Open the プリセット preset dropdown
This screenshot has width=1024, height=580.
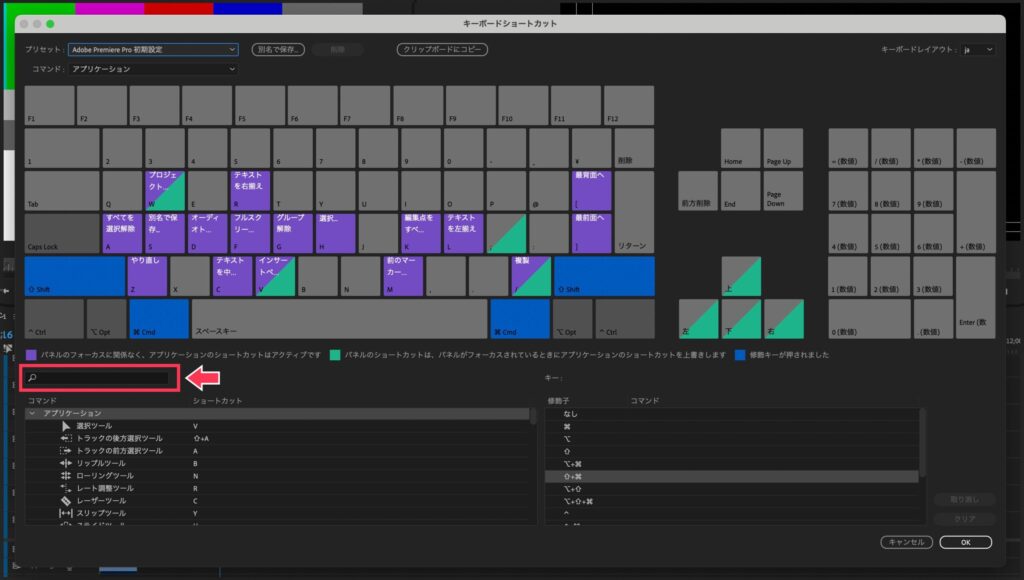coord(153,49)
